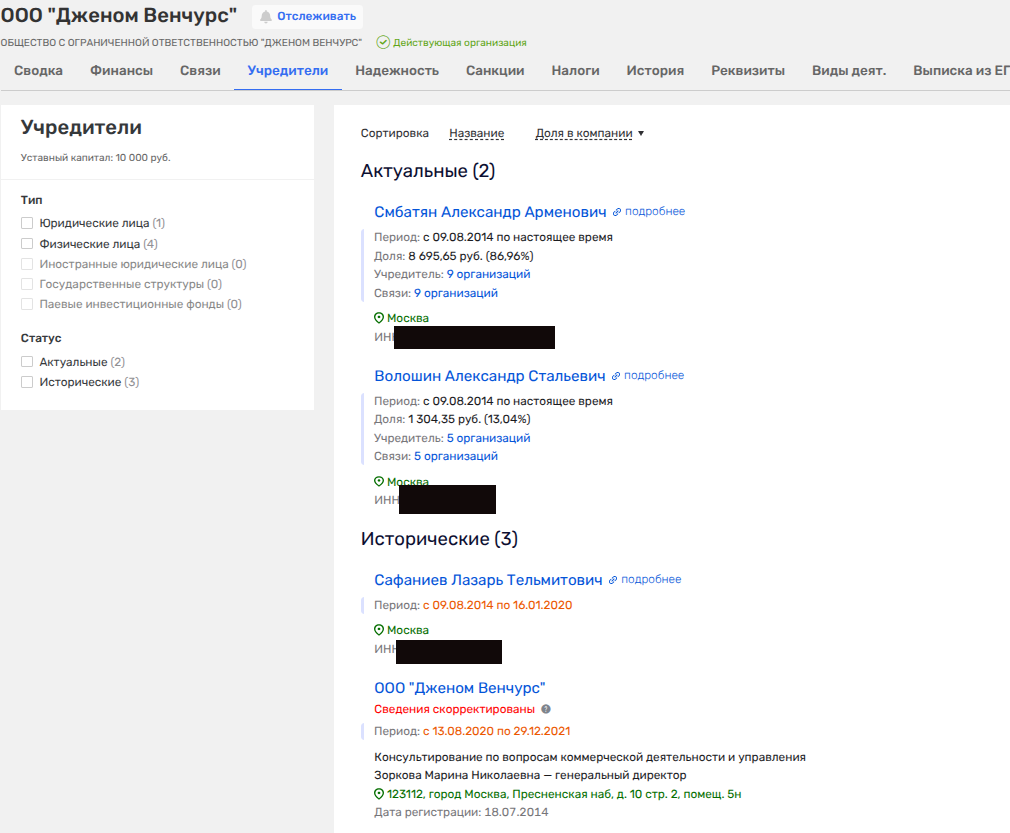This screenshot has height=833, width=1010.
Task: Click link icon next to Волошин Александр Стальевич
Action: click(616, 376)
